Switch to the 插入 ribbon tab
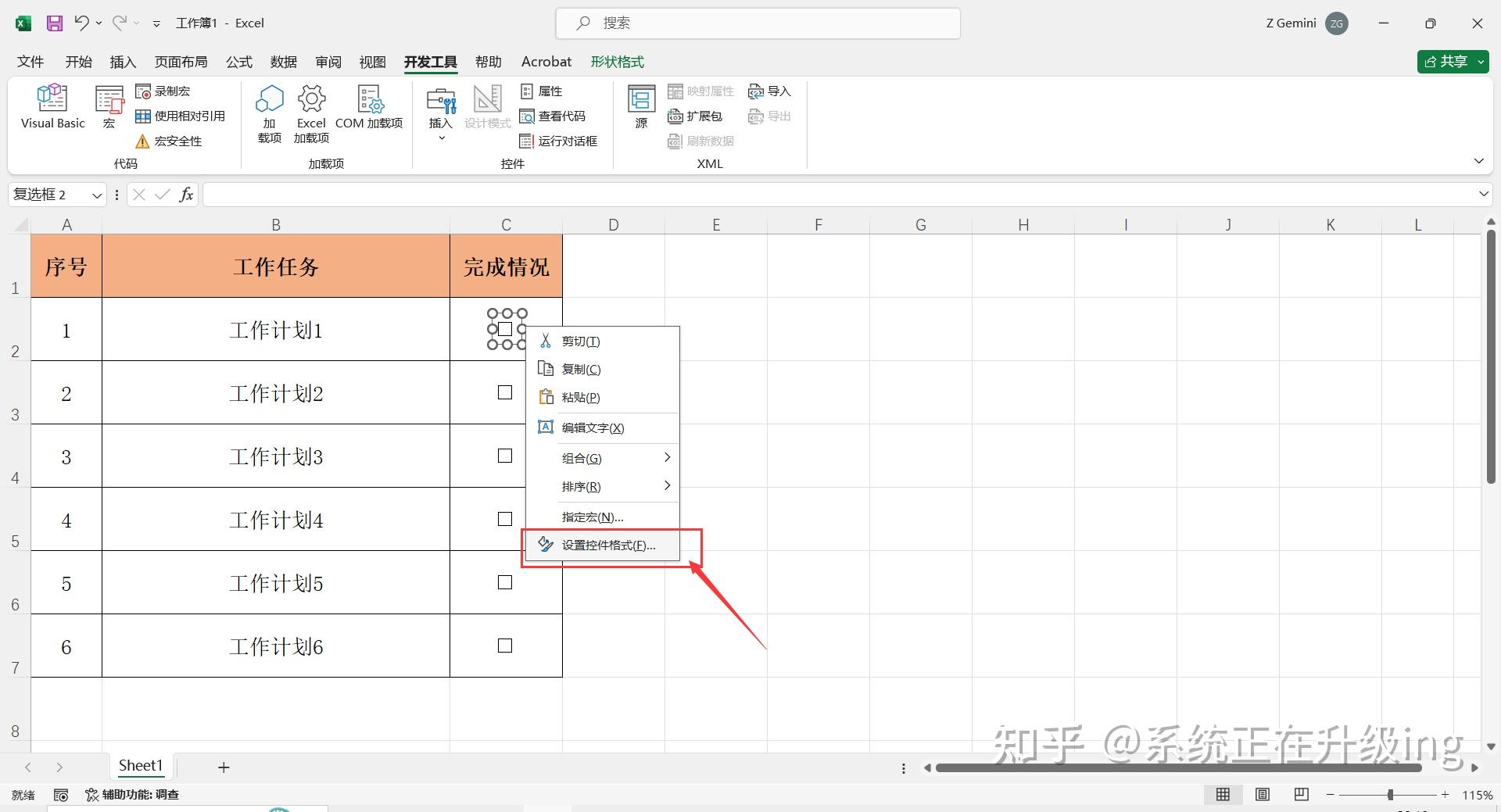This screenshot has width=1501, height=812. [x=124, y=62]
